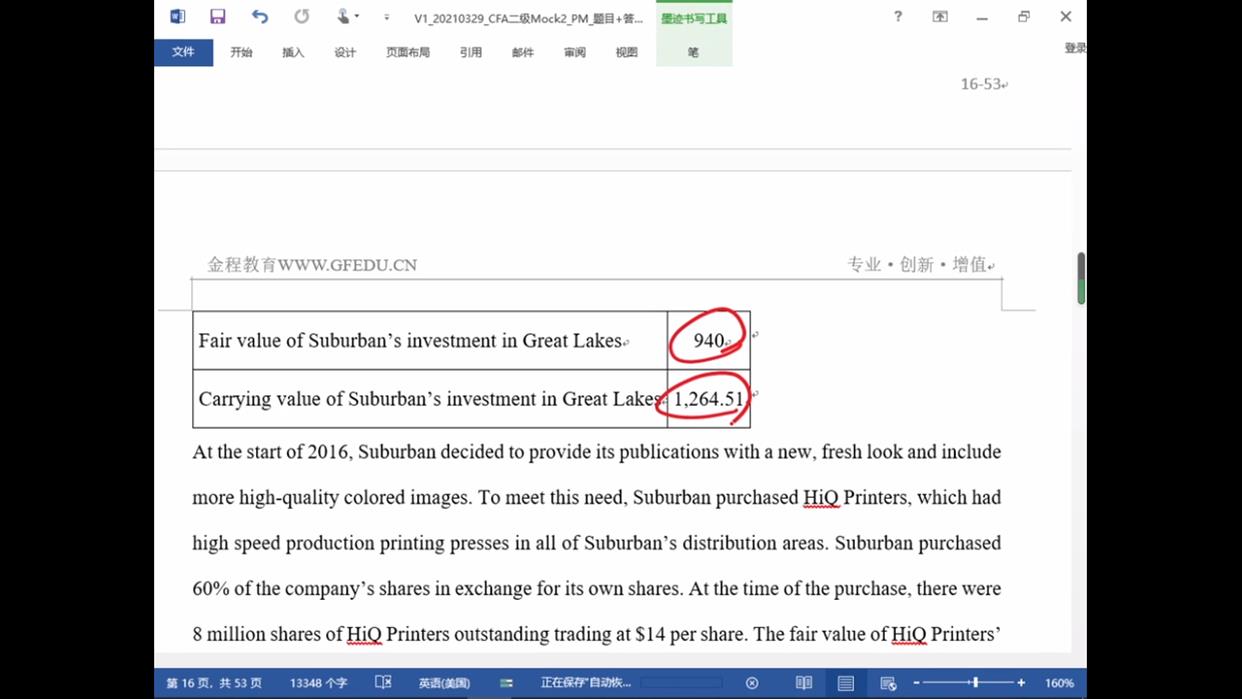1242x699 pixels.
Task: Click the proofing errors book icon
Action: (x=383, y=683)
